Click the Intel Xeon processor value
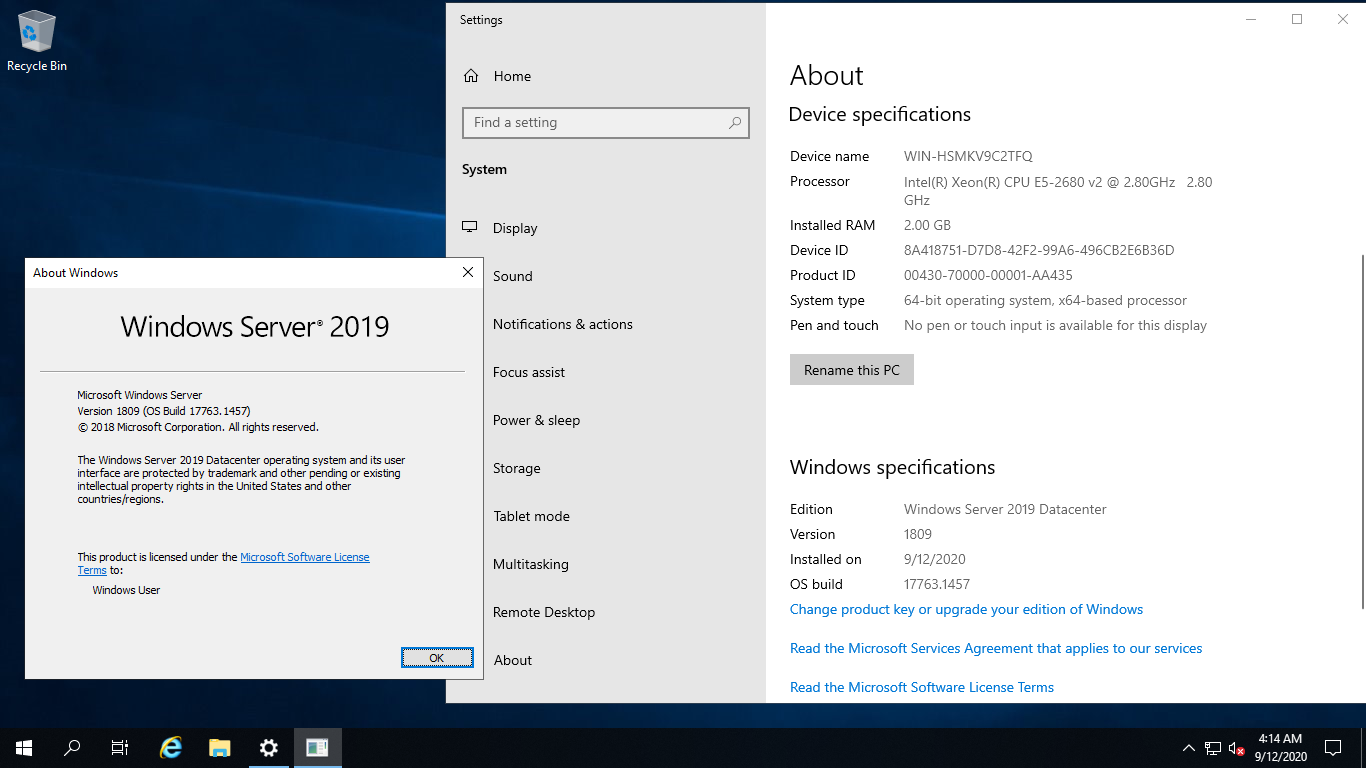This screenshot has width=1366, height=768. point(1058,191)
